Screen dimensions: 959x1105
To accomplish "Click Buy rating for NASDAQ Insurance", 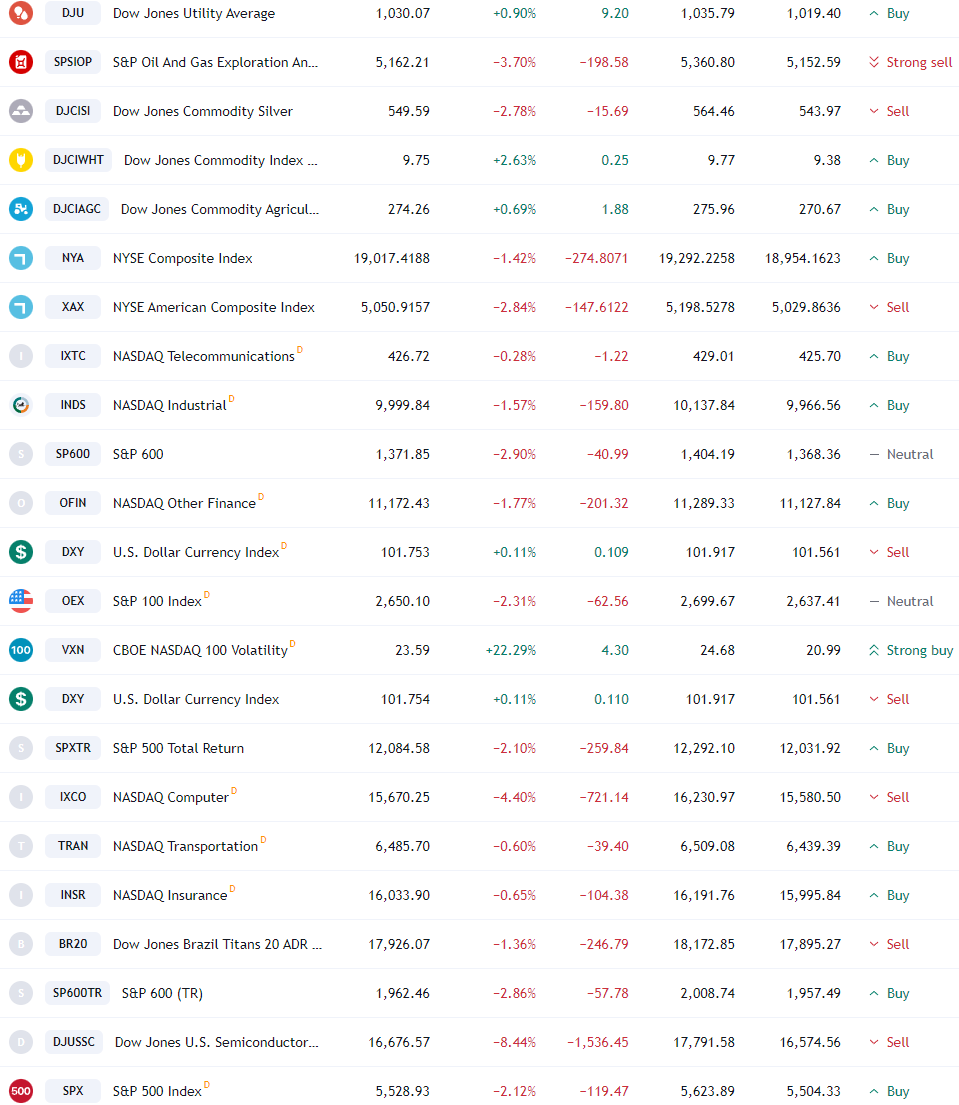I will coord(889,895).
